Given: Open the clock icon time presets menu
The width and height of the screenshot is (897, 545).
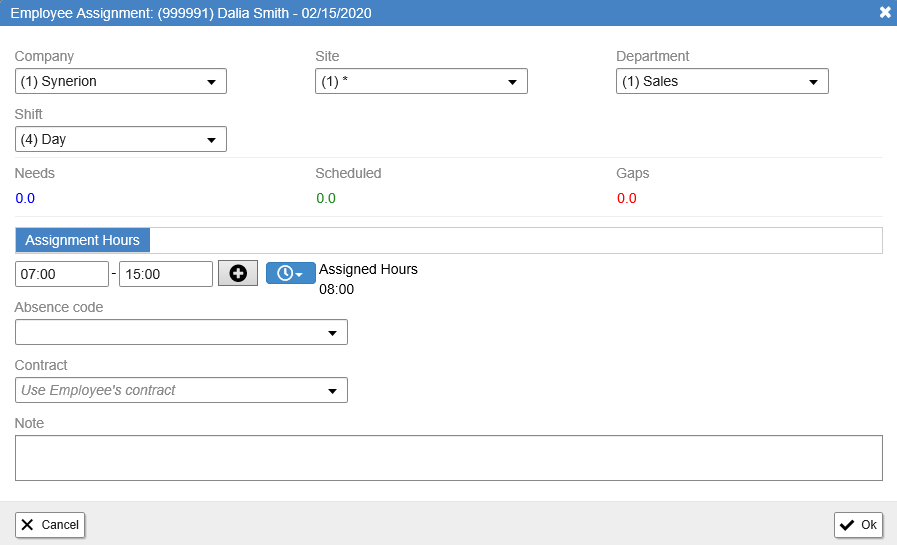Looking at the screenshot, I should click(290, 274).
